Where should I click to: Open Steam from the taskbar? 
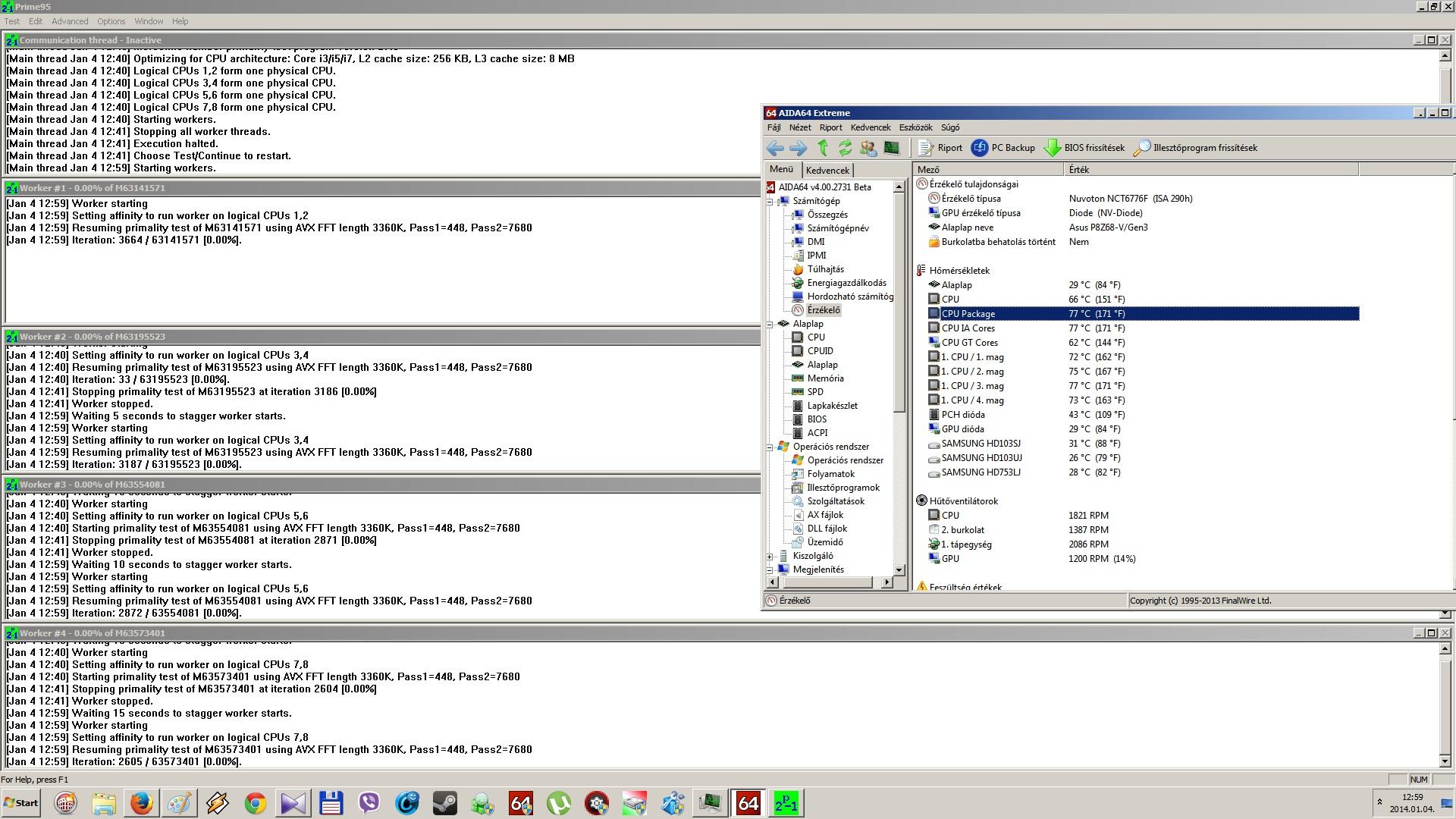[444, 803]
